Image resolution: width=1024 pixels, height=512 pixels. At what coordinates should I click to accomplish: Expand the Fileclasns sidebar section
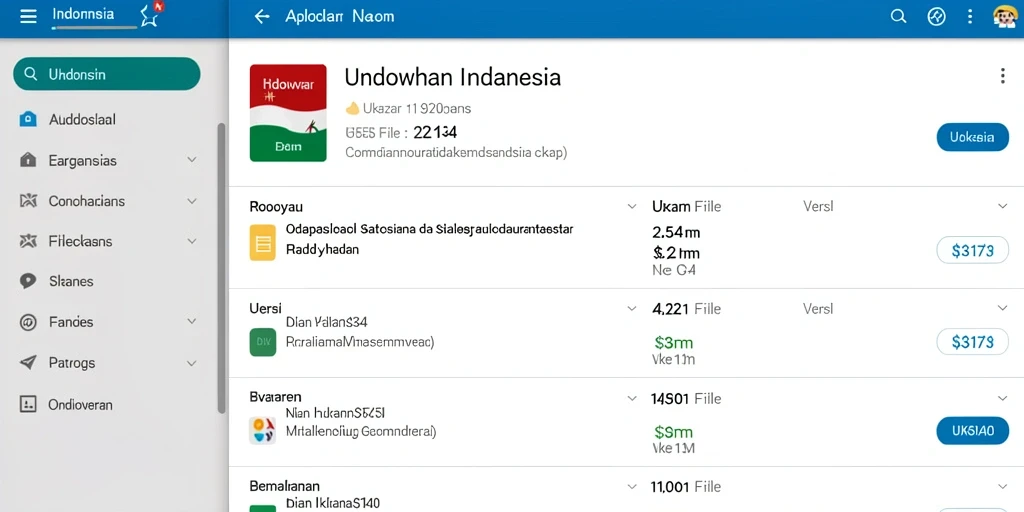click(x=191, y=242)
